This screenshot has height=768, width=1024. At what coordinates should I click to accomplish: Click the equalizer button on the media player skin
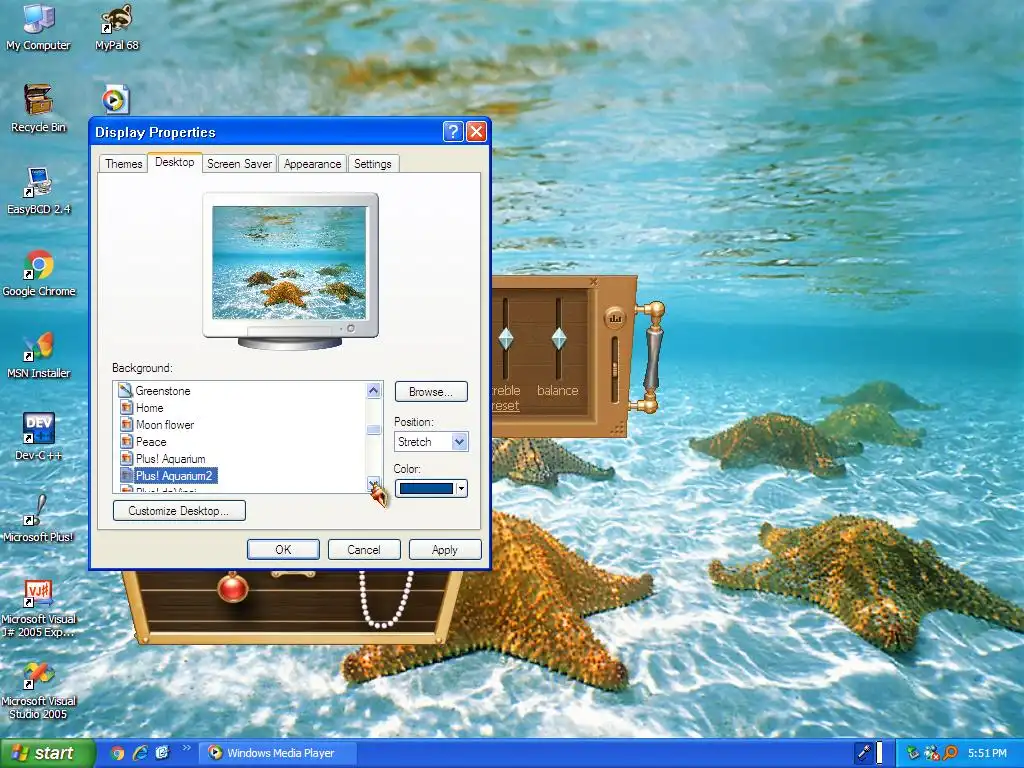click(x=615, y=319)
